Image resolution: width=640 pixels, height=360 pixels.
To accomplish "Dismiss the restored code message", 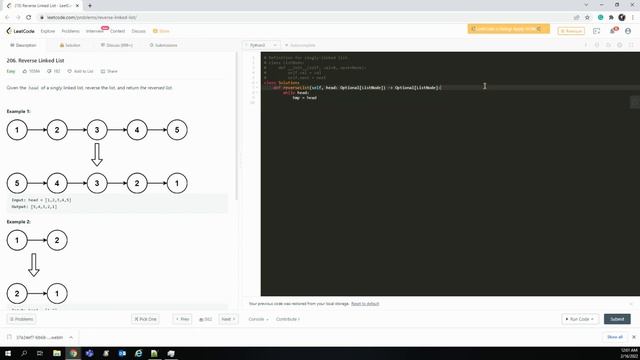I will point(631,304).
